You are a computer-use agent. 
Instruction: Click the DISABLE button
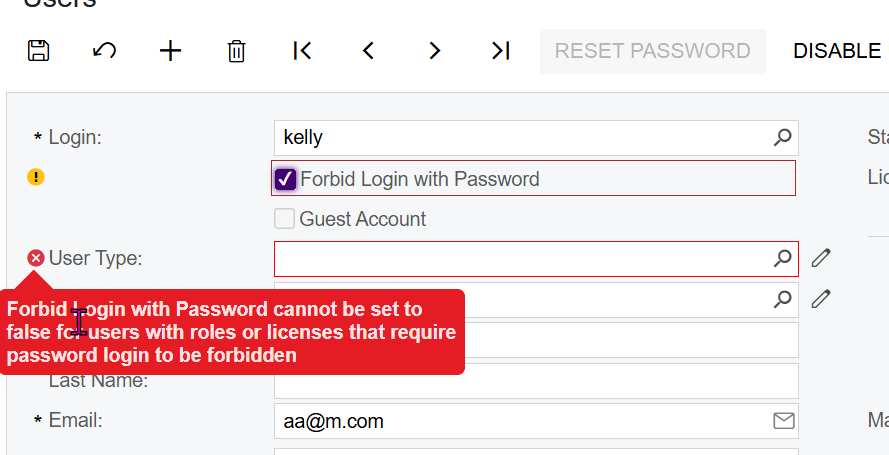pyautogui.click(x=837, y=51)
